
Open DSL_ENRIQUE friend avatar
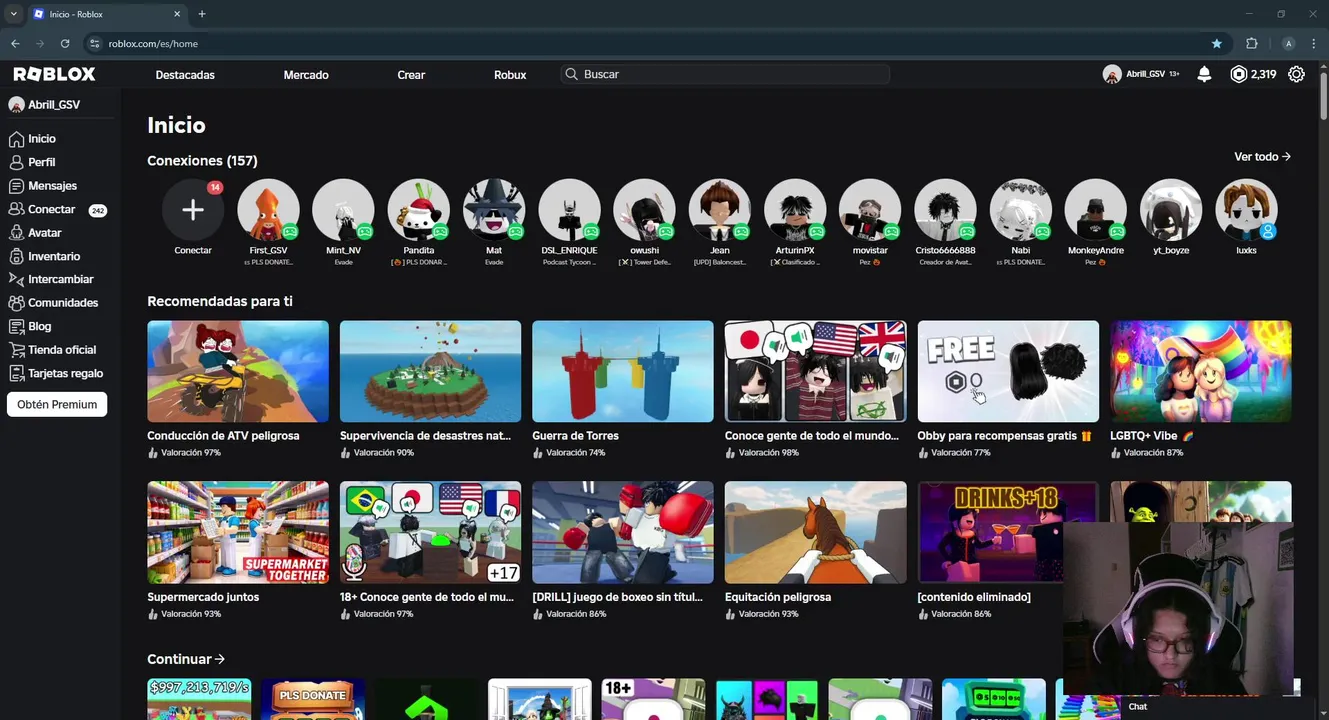(569, 210)
